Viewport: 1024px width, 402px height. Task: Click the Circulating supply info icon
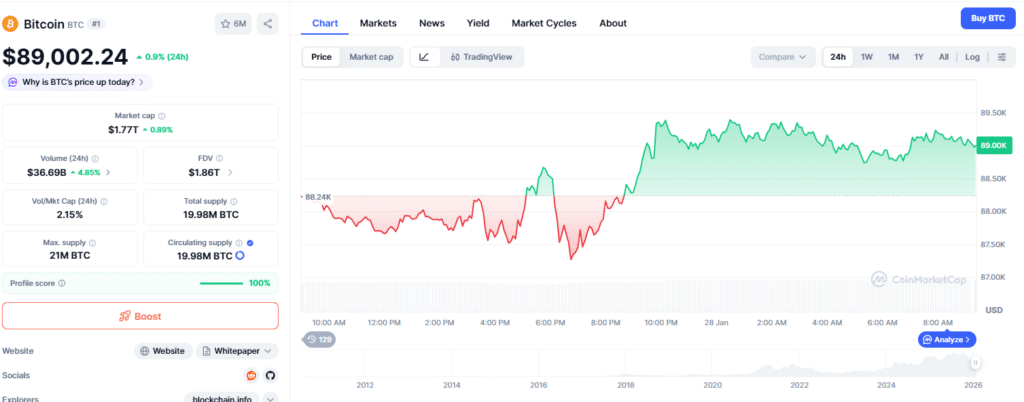[x=239, y=243]
